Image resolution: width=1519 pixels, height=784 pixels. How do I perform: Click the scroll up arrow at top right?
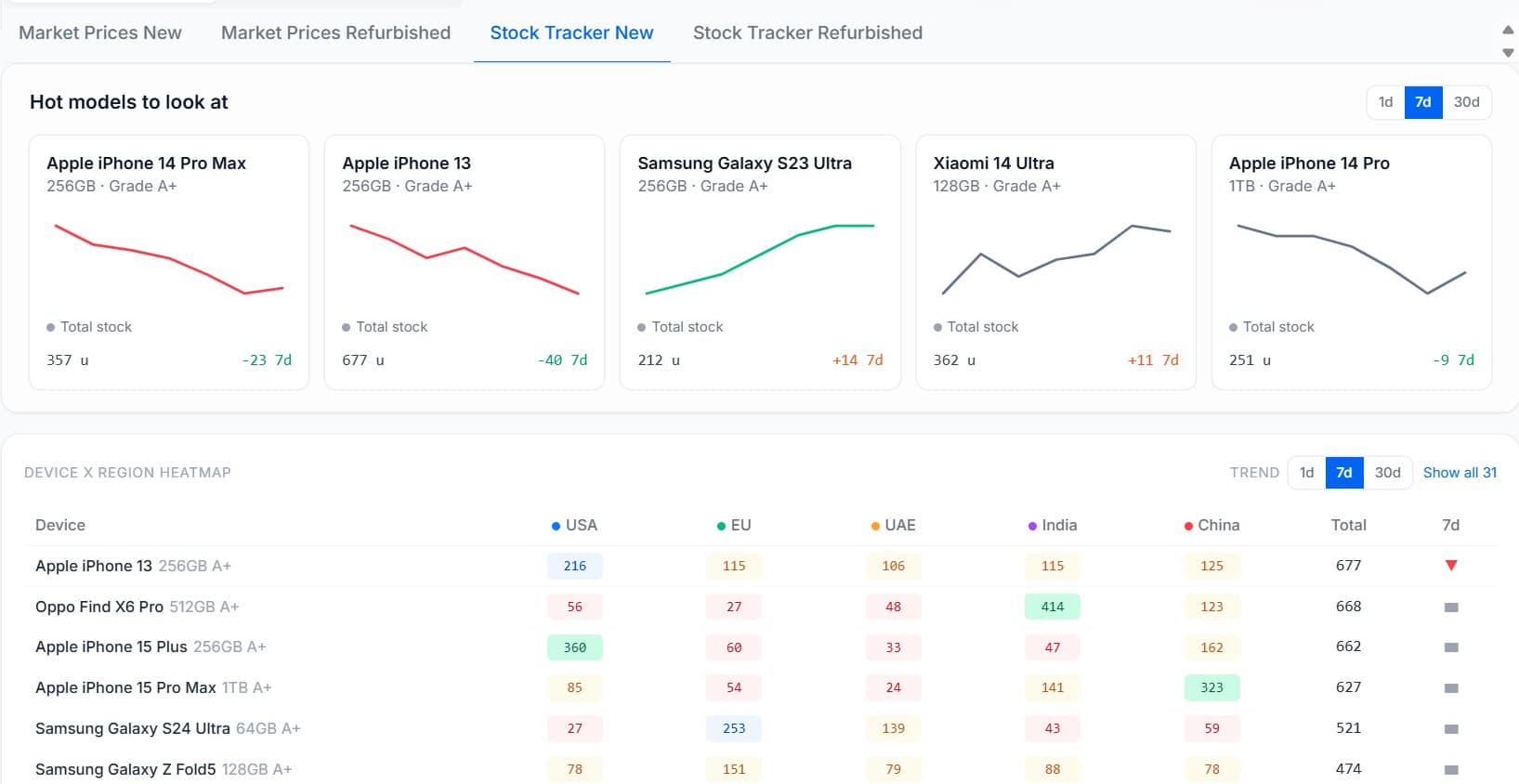tap(1508, 30)
